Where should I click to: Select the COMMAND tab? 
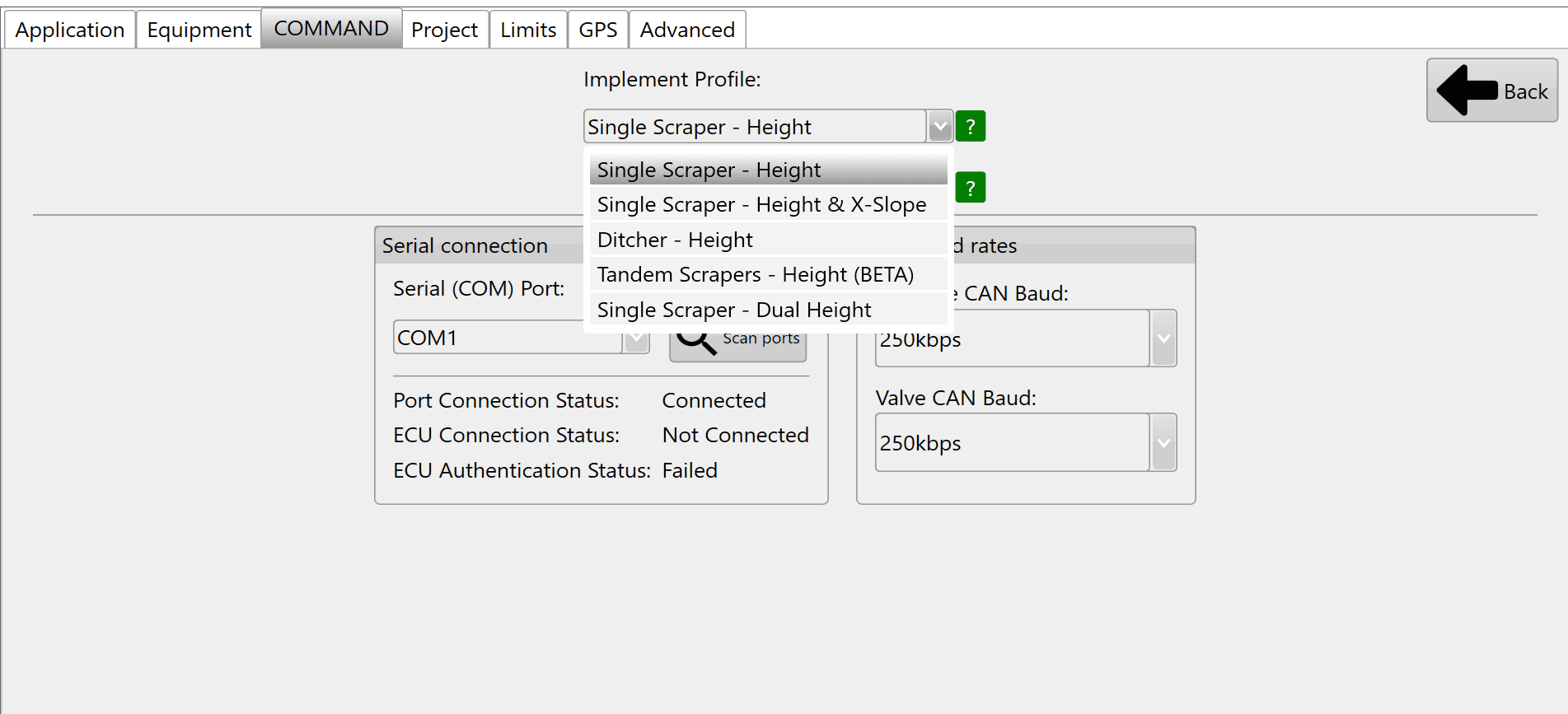click(331, 28)
